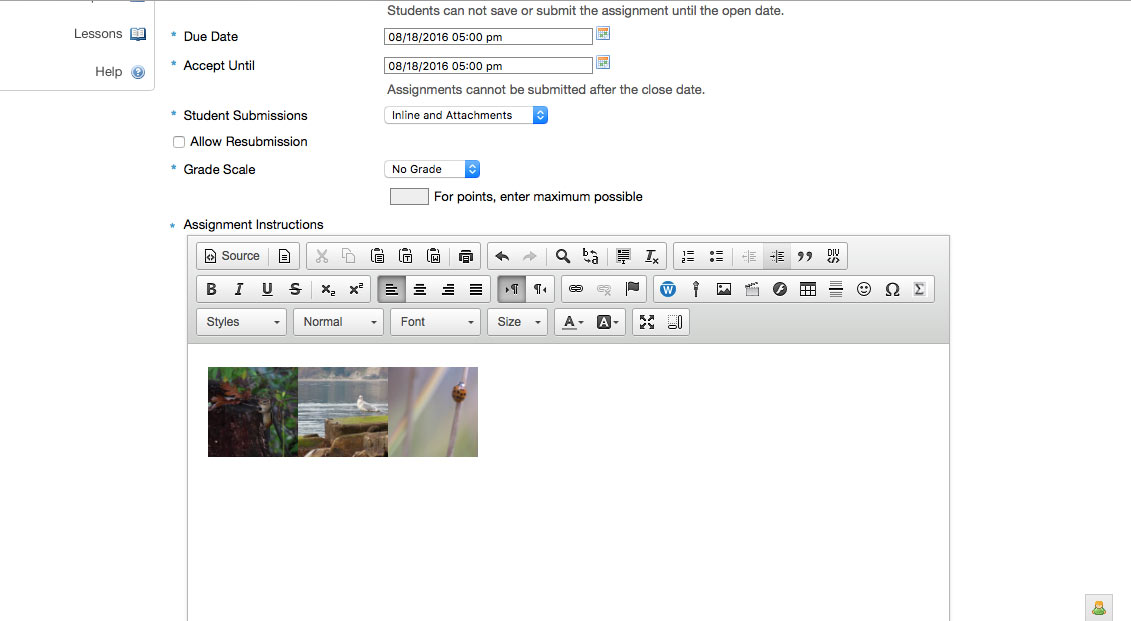The height and width of the screenshot is (621, 1131).
Task: Click Paste as plain text icon
Action: 405,256
